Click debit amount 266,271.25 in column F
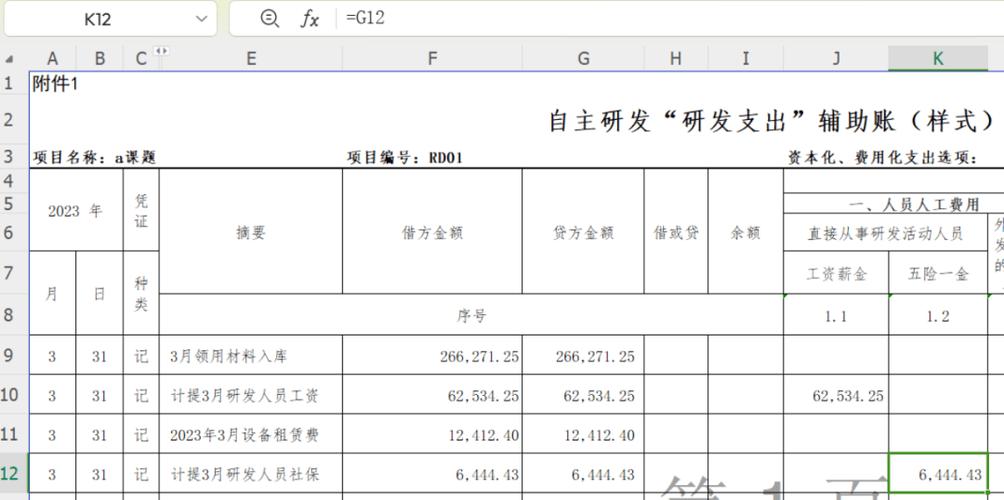Image resolution: width=1004 pixels, height=500 pixels. tap(432, 355)
